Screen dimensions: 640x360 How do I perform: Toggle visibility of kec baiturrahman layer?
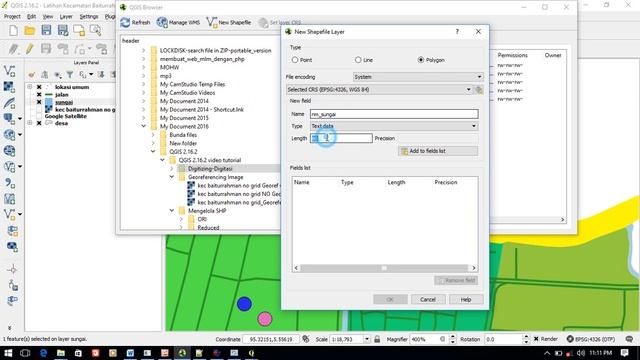(39, 109)
